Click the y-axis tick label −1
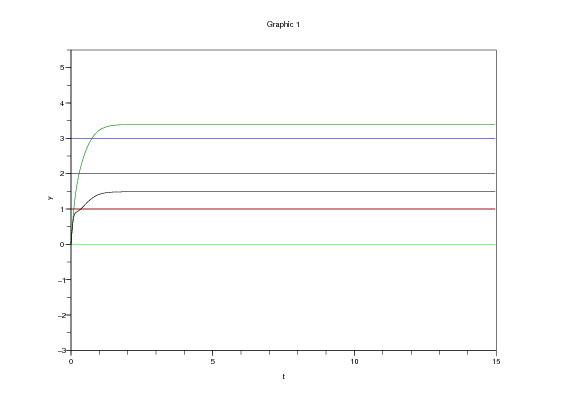This screenshot has width=567, height=401. point(62,280)
